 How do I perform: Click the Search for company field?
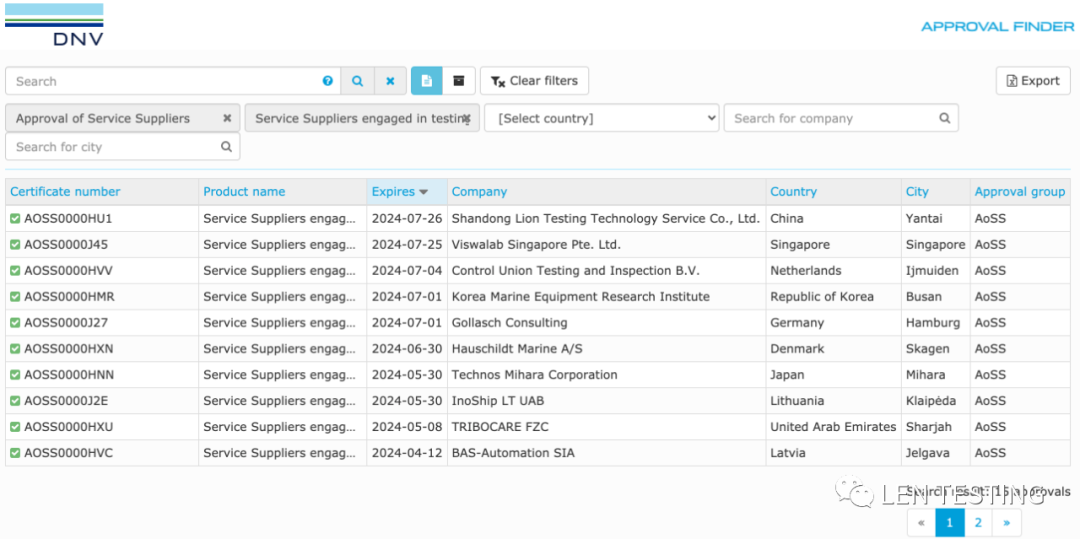[841, 118]
